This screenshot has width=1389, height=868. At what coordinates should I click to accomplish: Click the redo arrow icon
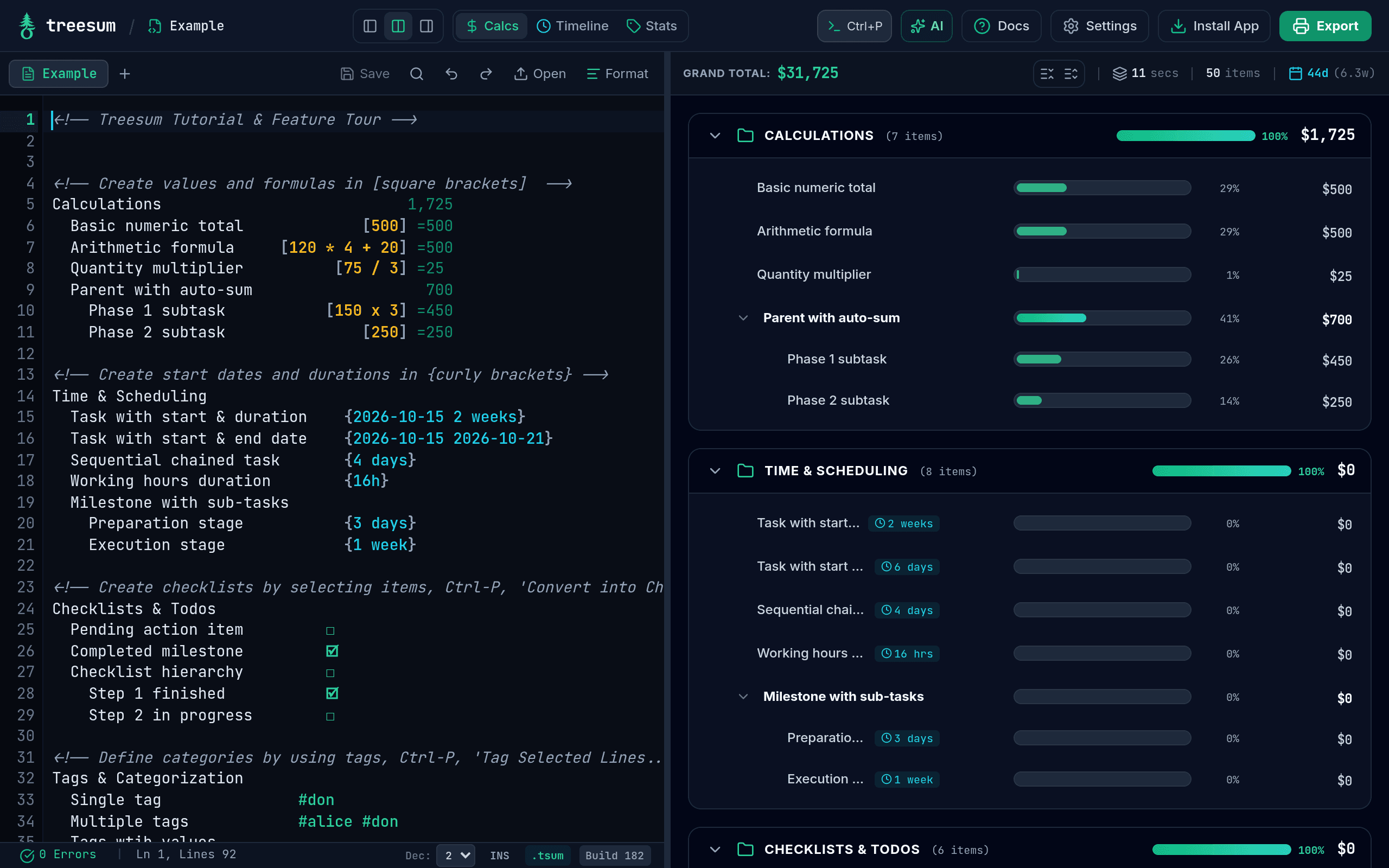pyautogui.click(x=486, y=73)
